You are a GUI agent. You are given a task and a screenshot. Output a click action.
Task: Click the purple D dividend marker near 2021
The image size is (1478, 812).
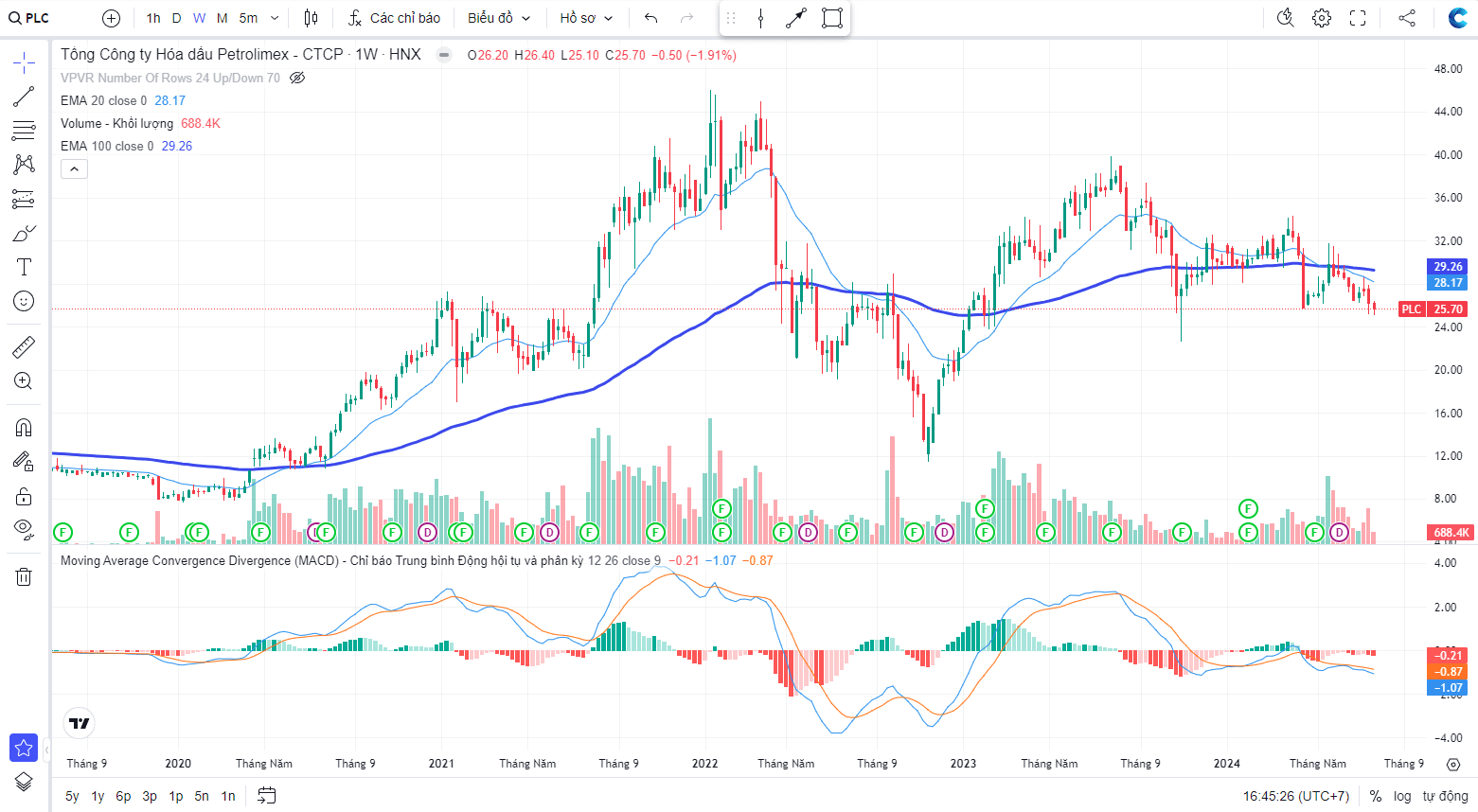(427, 532)
